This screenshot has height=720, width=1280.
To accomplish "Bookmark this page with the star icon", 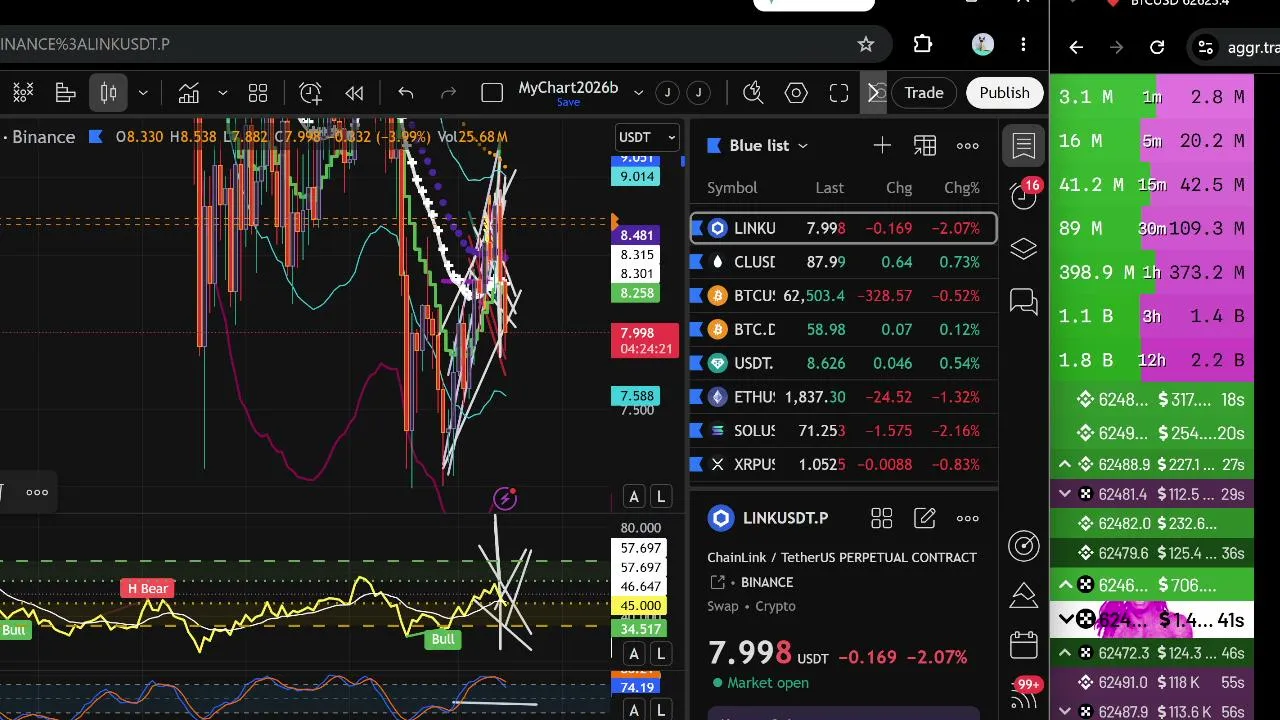I will (x=866, y=44).
